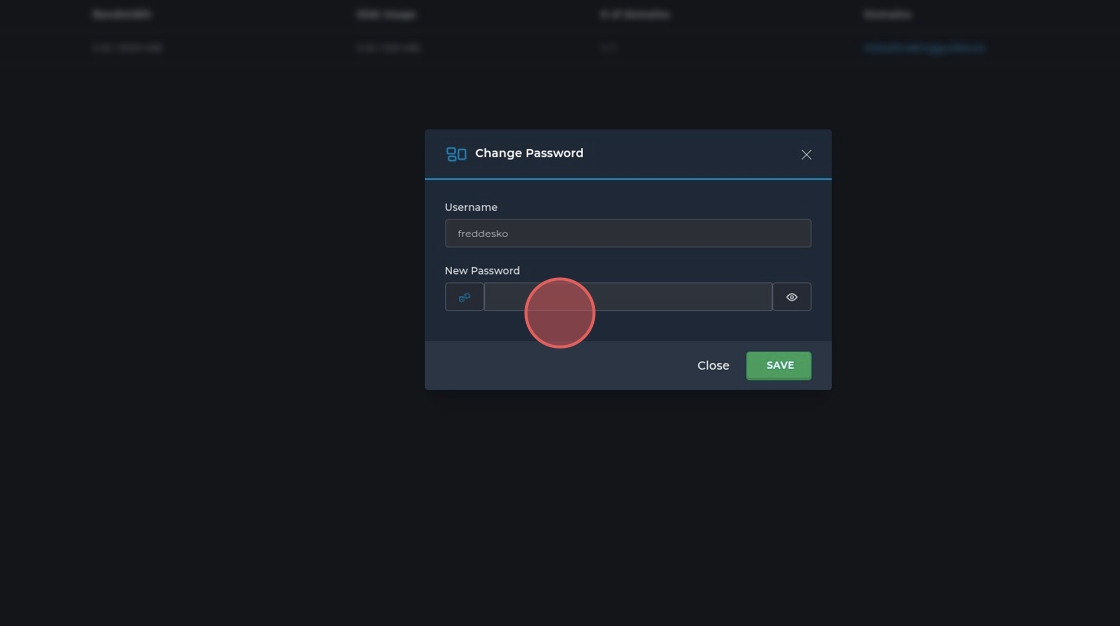Image resolution: width=1120 pixels, height=626 pixels.
Task: Click the Username label
Action: pyautogui.click(x=471, y=207)
